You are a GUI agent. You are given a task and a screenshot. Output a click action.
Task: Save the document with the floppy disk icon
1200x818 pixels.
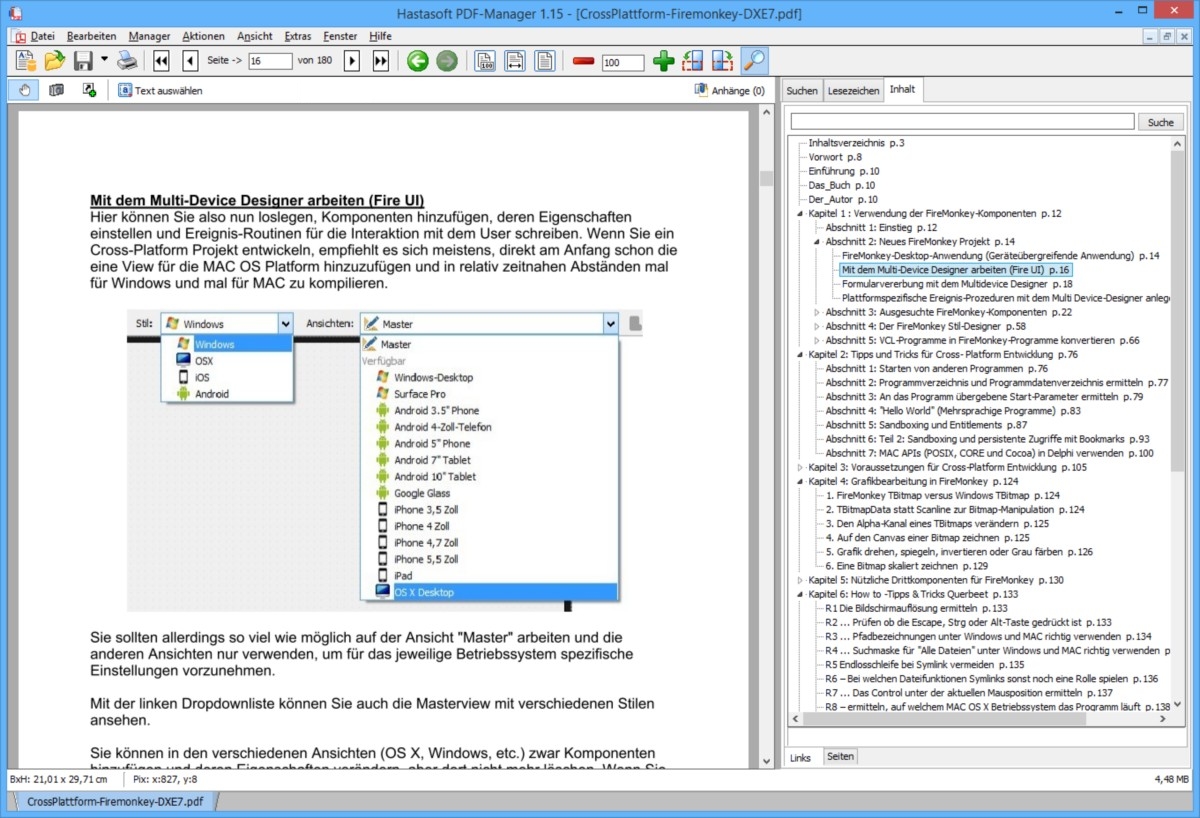tap(84, 61)
